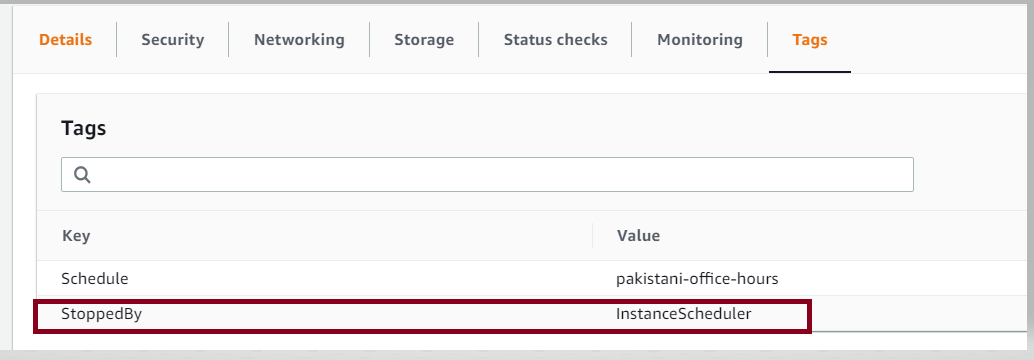This screenshot has width=1034, height=360.
Task: Click the InstanceScheduler tag value
Action: click(x=684, y=315)
